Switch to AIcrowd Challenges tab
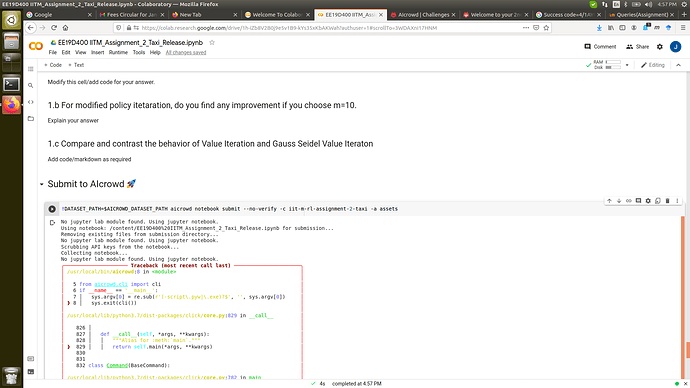Image resolution: width=690 pixels, height=388 pixels. (423, 15)
